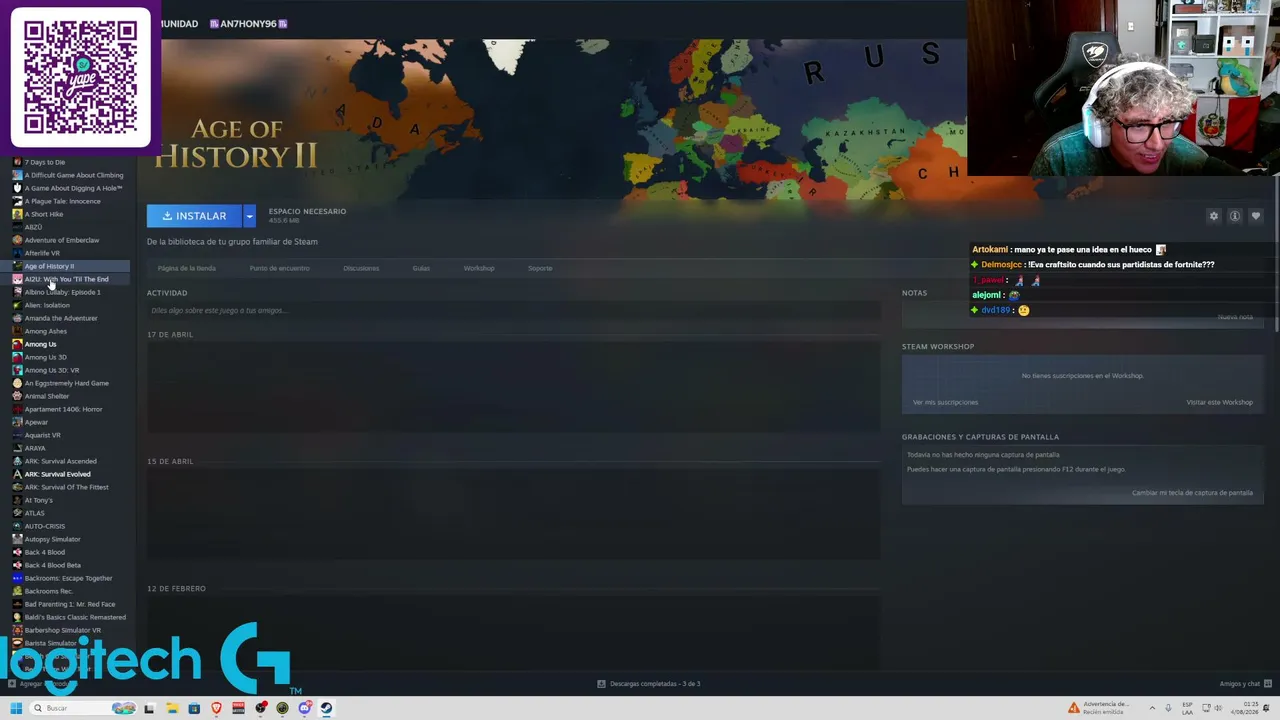Viewport: 1280px width, 720px height.
Task: Click the Back 4 Blood game icon
Action: click(17, 552)
